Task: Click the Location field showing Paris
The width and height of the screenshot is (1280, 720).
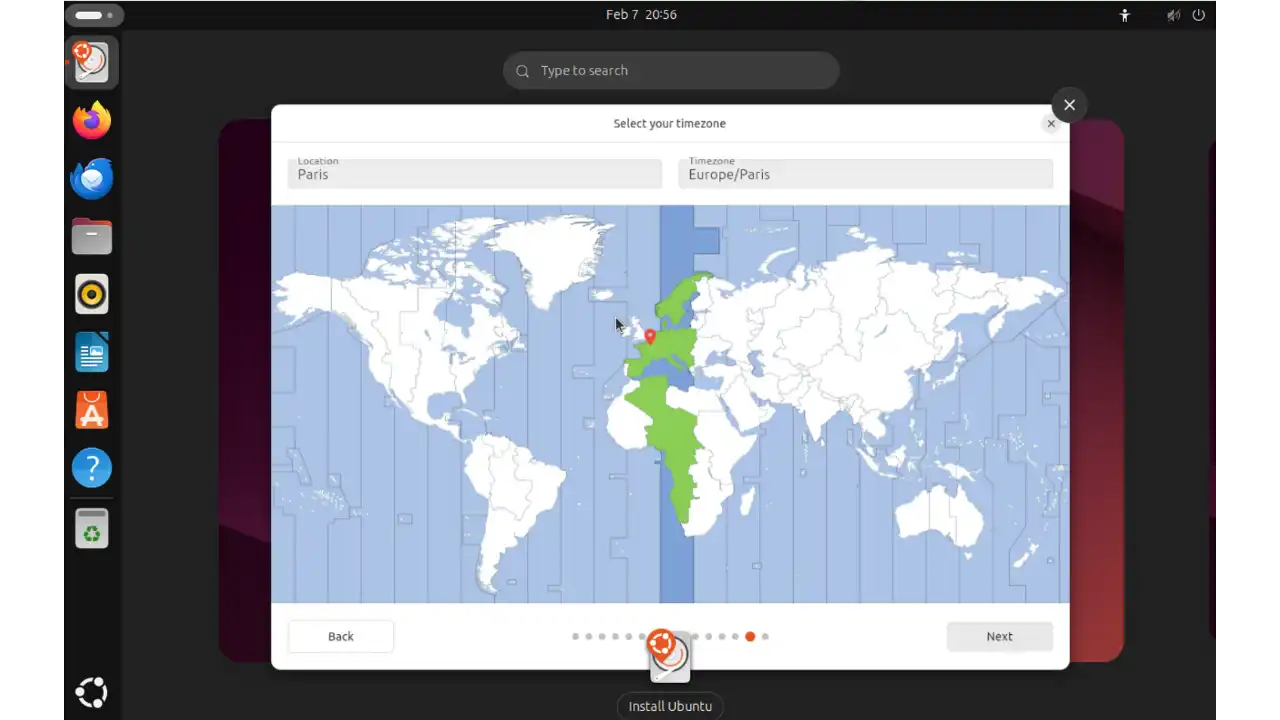Action: [x=475, y=174]
